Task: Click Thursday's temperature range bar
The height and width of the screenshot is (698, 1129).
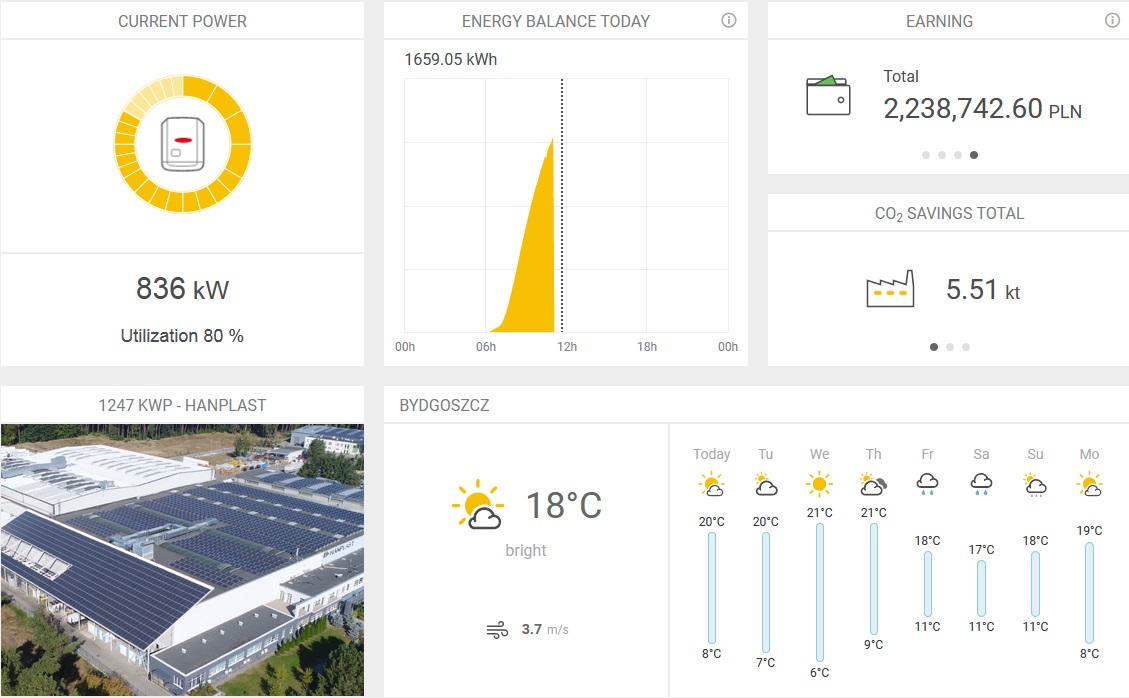Action: click(873, 579)
